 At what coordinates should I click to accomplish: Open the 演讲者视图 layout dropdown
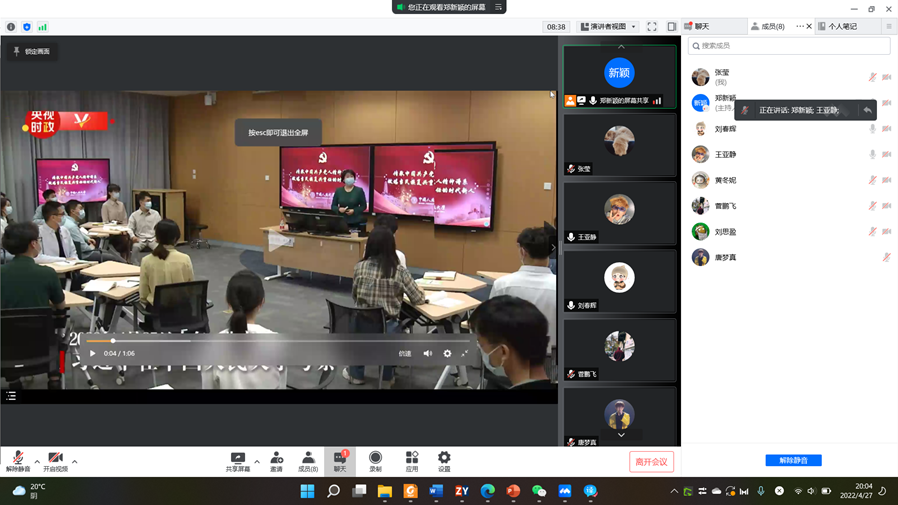point(608,26)
